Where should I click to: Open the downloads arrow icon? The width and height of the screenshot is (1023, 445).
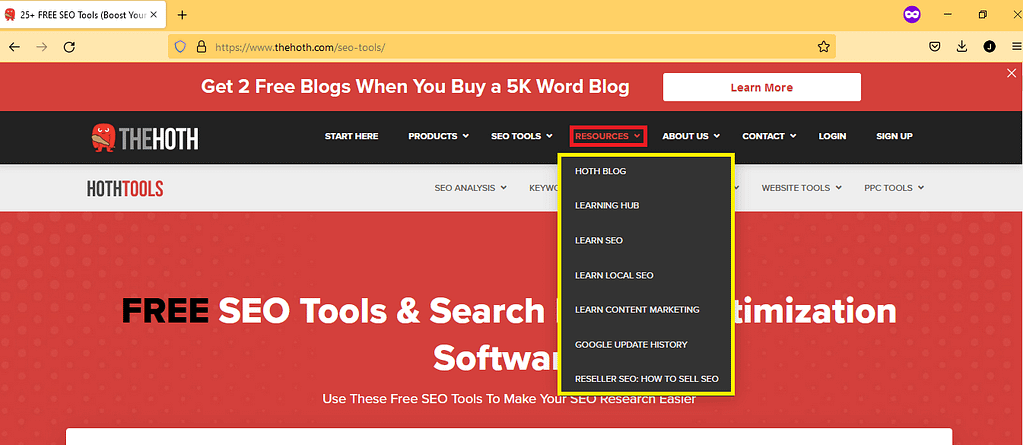[x=962, y=47]
